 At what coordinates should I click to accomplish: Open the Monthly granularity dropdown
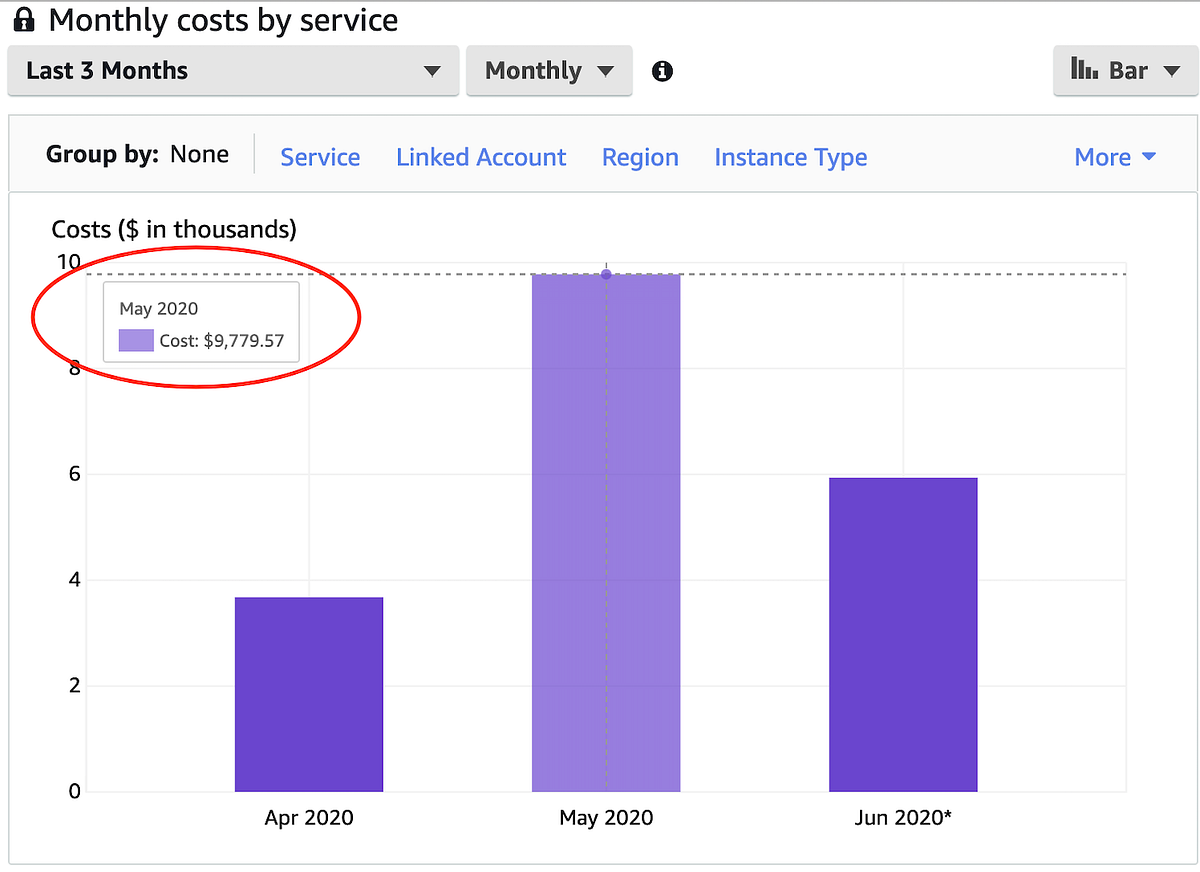(x=548, y=71)
